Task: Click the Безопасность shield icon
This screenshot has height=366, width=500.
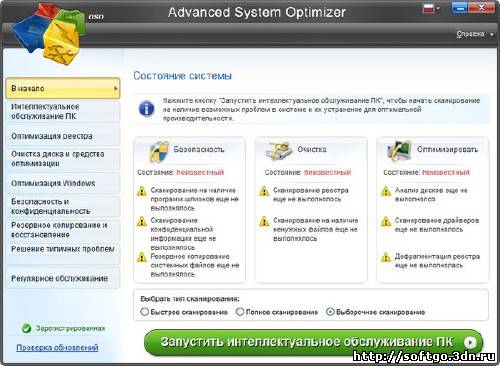Action: 159,152
